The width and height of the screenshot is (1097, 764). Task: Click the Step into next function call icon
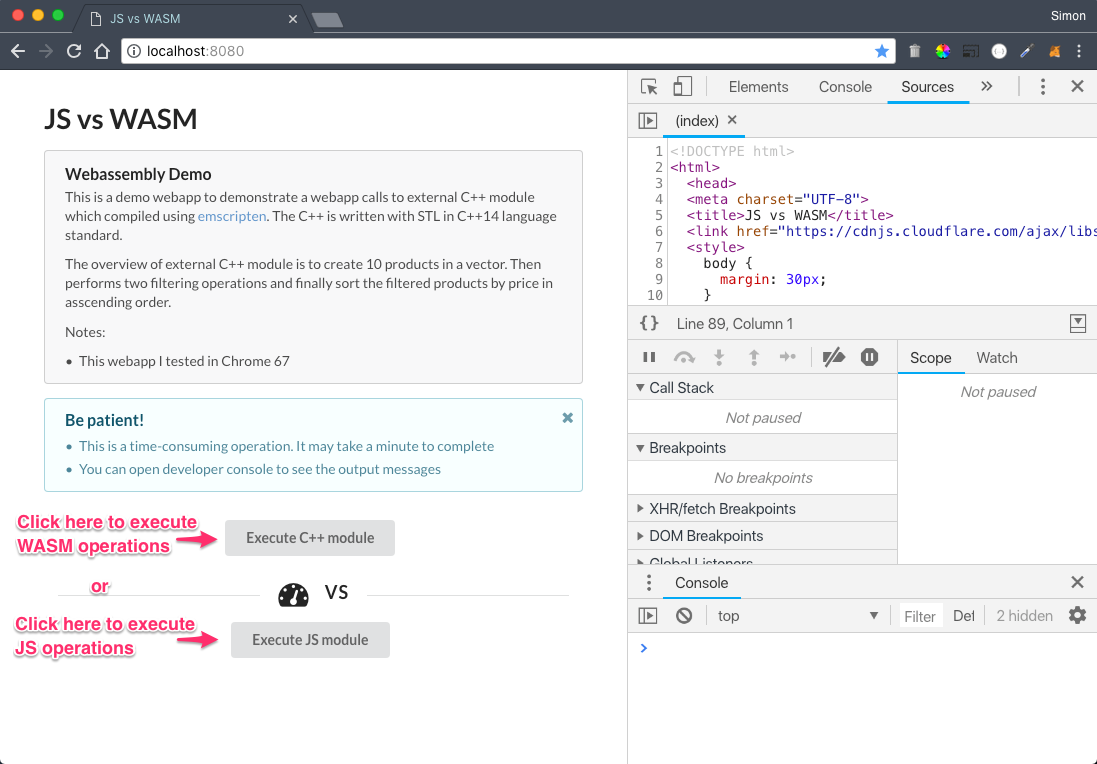[x=719, y=357]
